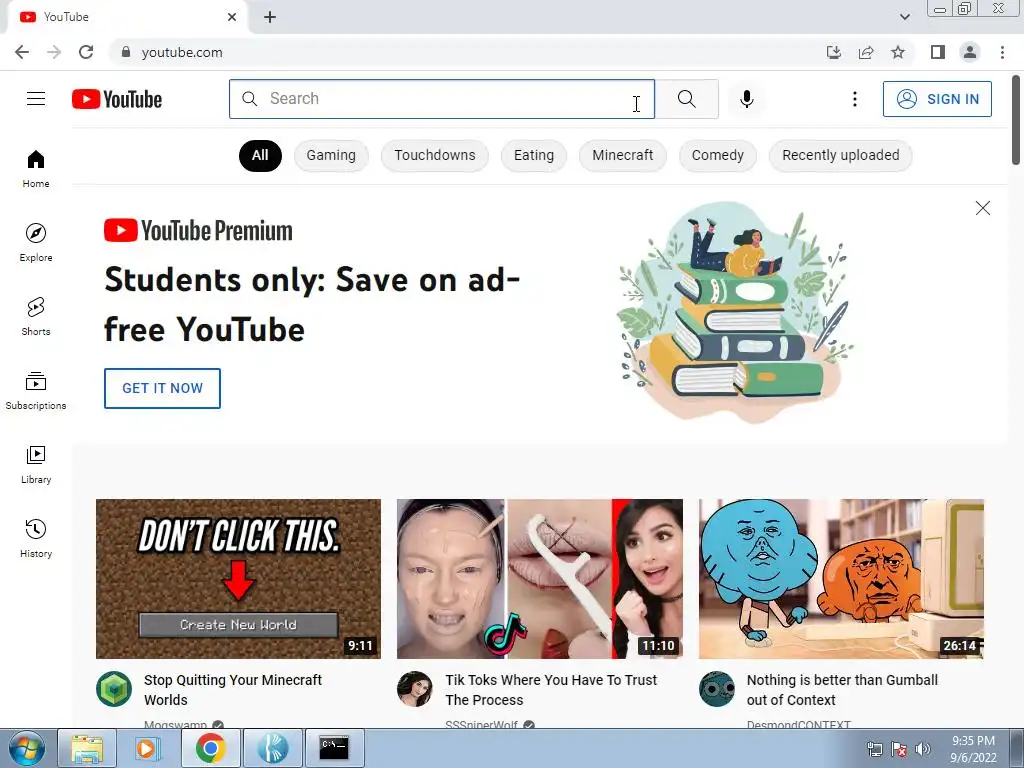Start voice search with microphone icon

coord(746,99)
